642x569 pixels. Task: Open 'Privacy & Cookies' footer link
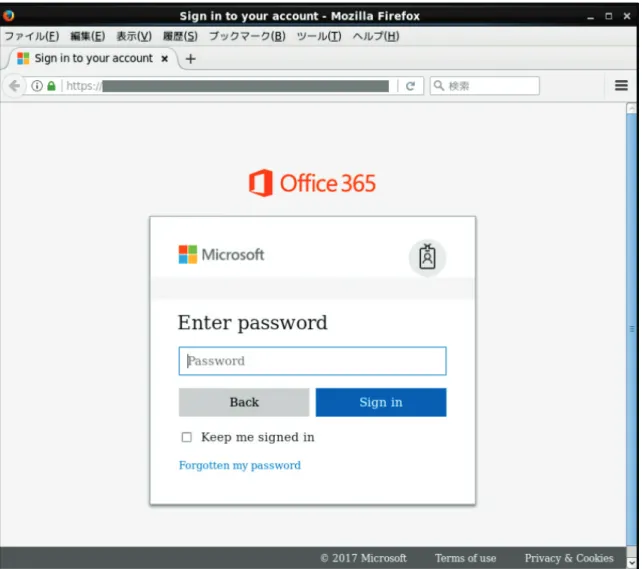569,558
